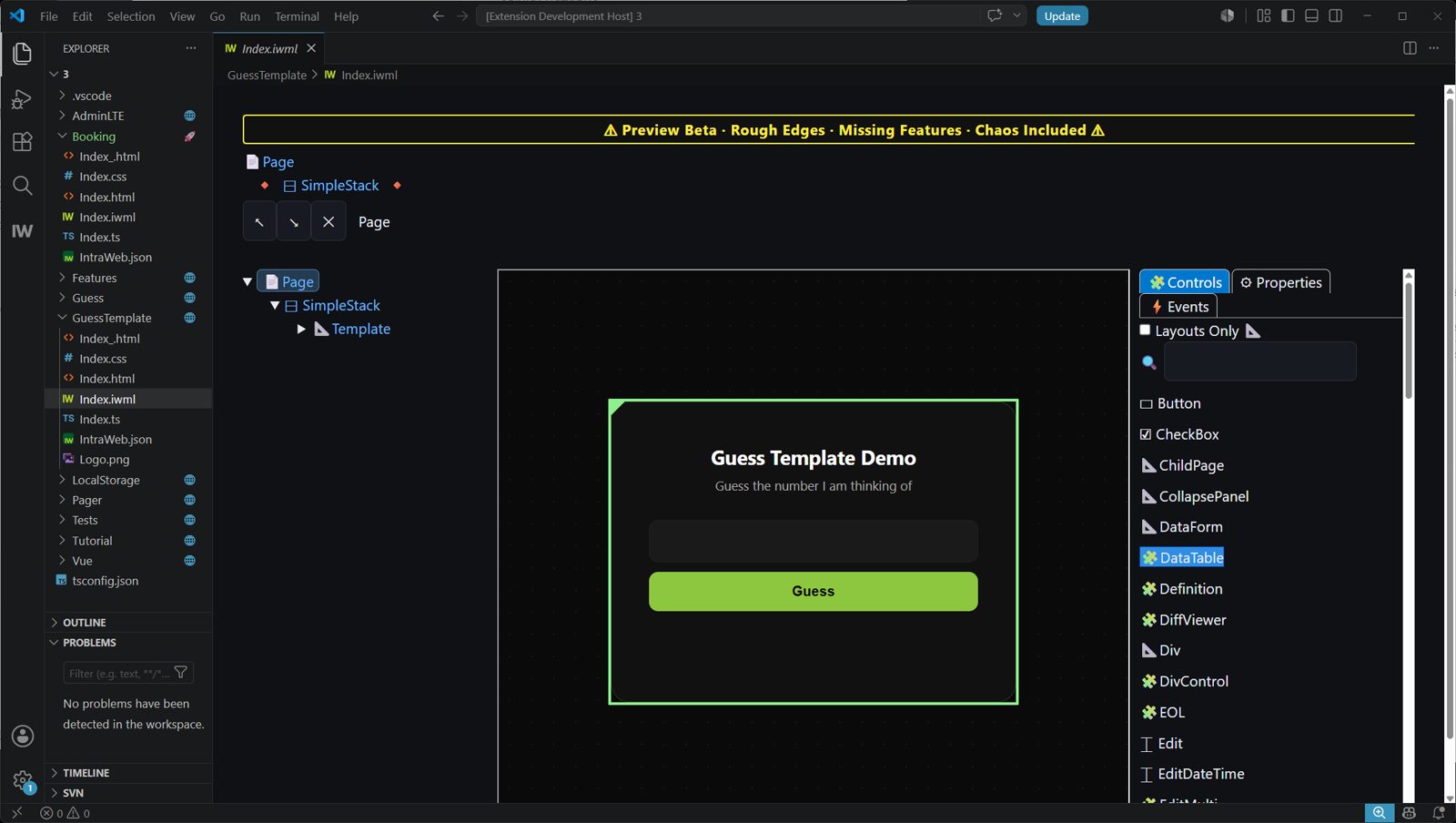Click the Problems filter text field
This screenshot has width=1456, height=823.
click(116, 673)
